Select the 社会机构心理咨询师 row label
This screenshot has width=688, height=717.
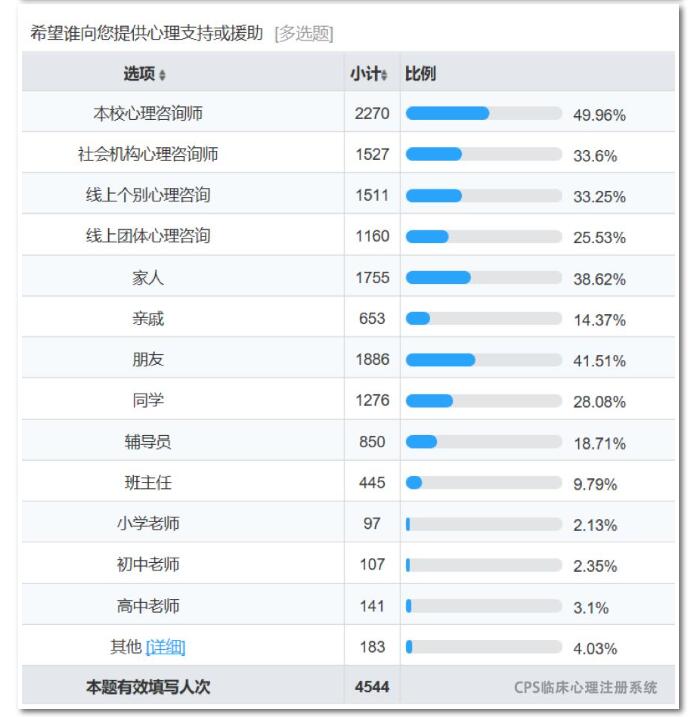click(148, 155)
